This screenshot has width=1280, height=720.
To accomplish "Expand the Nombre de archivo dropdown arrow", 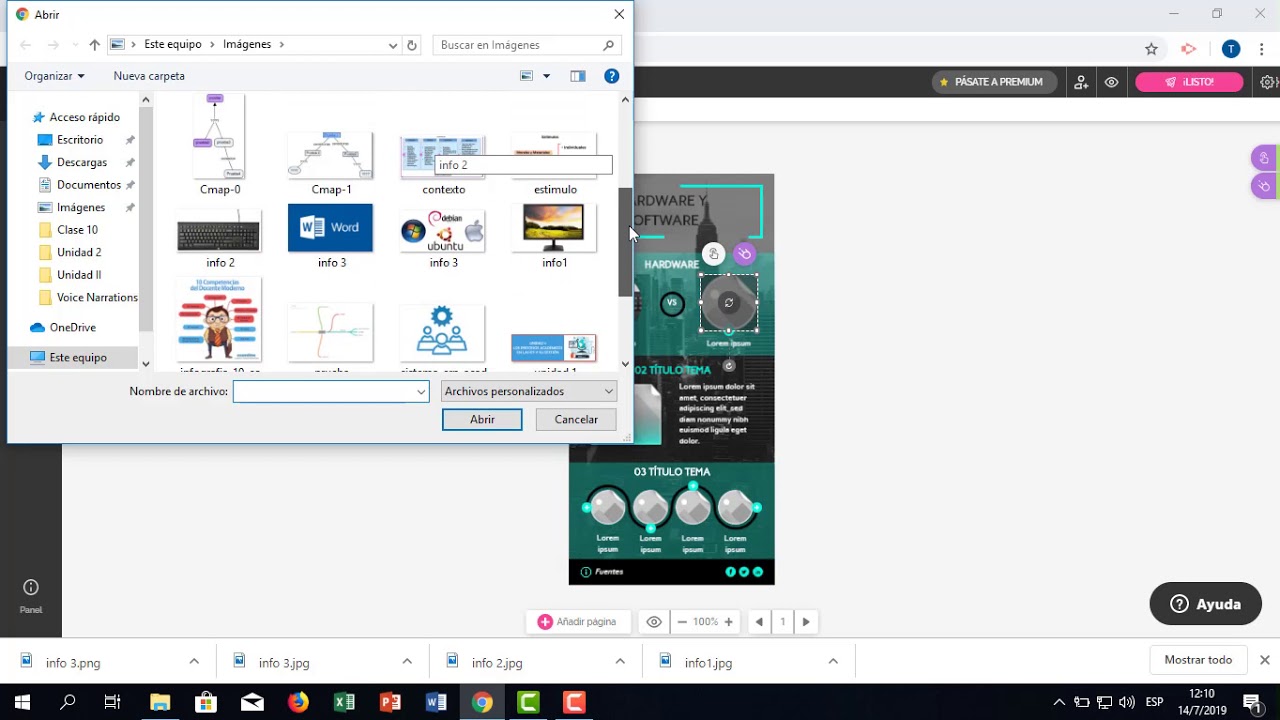I will point(422,392).
